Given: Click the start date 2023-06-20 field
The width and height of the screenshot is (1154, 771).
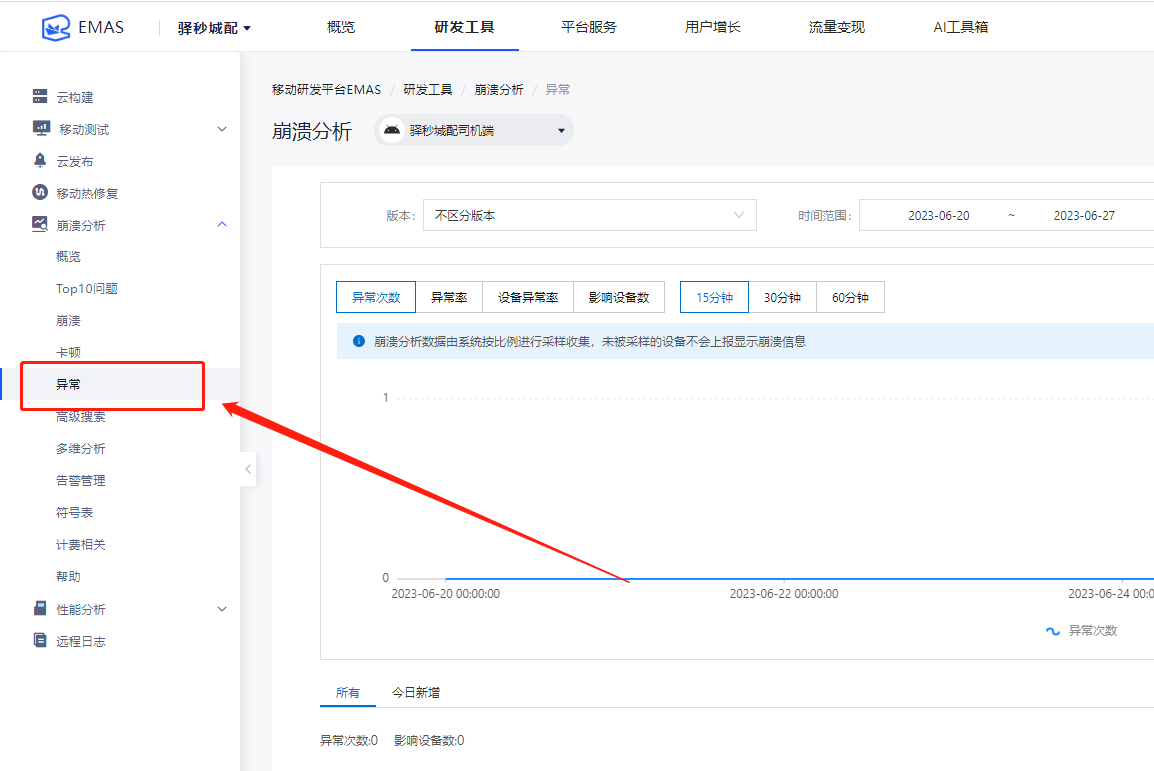Looking at the screenshot, I should click(938, 216).
